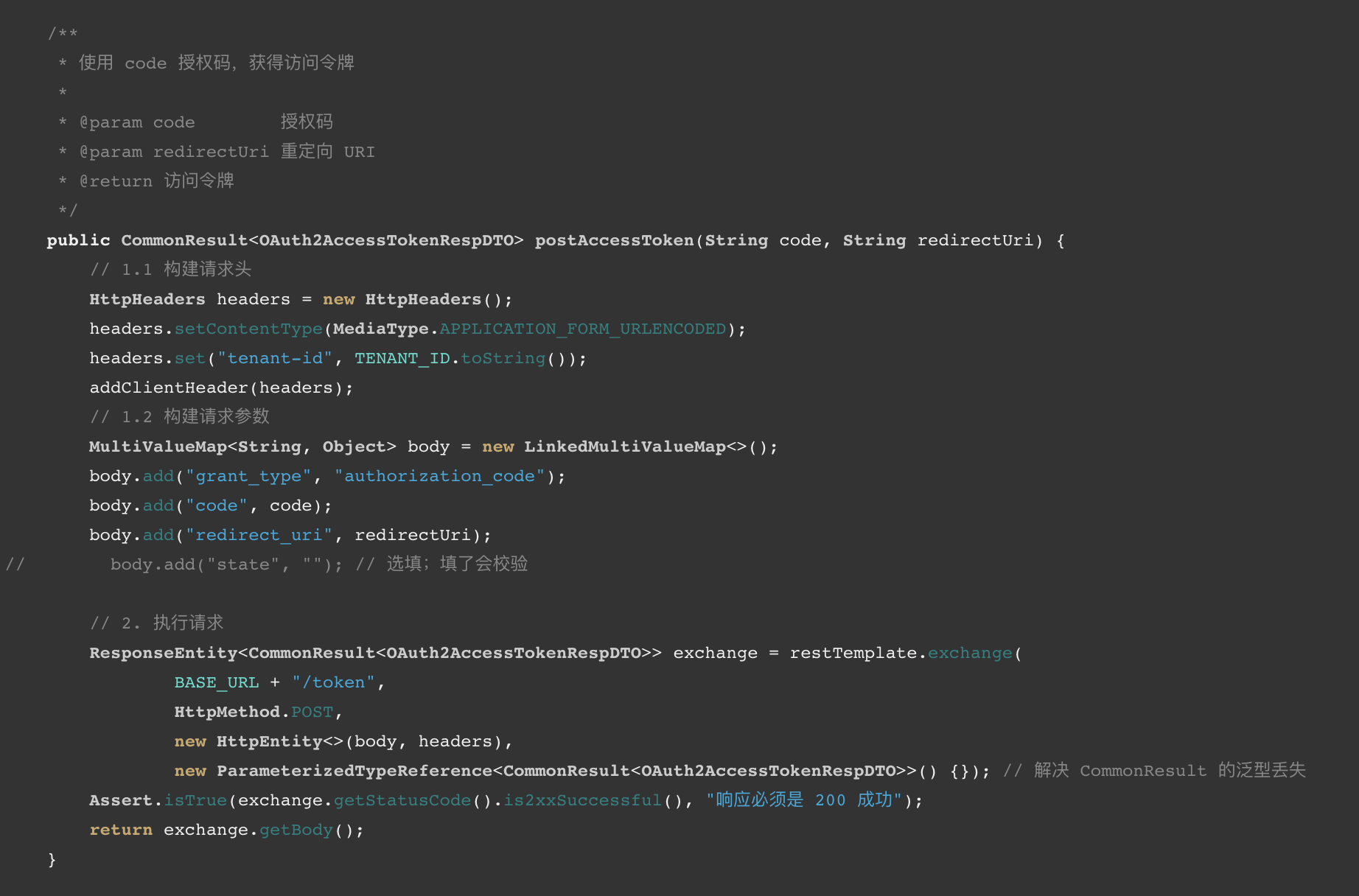Click TENANT_ID constant

pyautogui.click(x=402, y=358)
